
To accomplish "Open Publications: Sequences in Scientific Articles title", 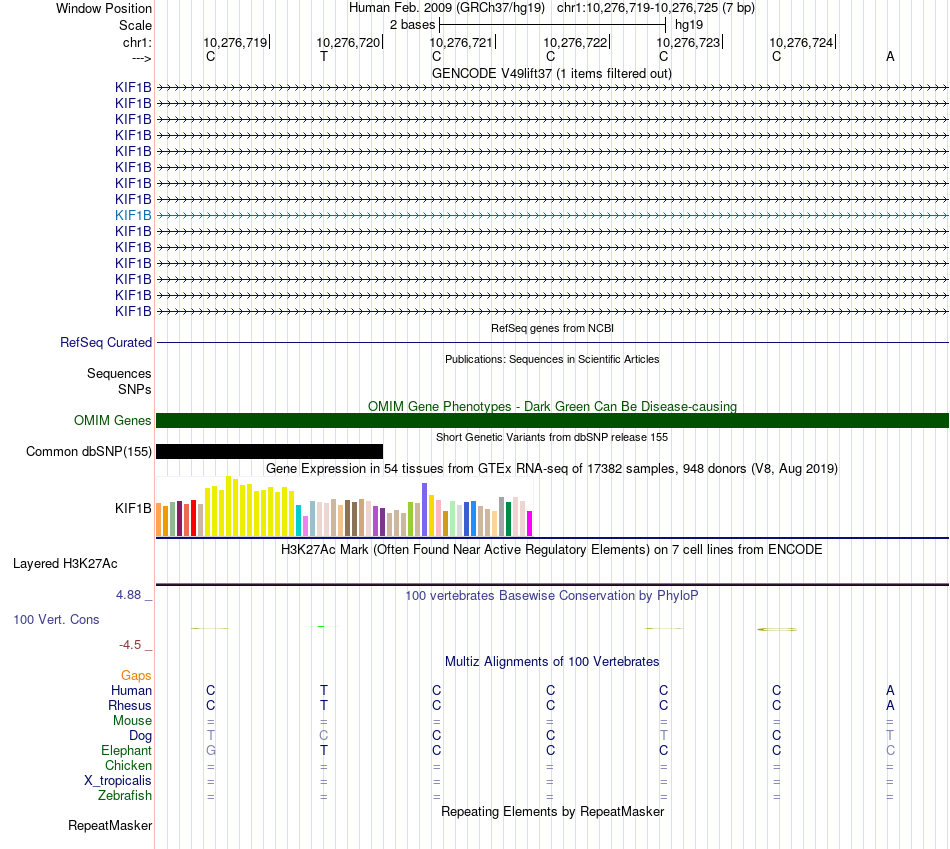I will (552, 359).
